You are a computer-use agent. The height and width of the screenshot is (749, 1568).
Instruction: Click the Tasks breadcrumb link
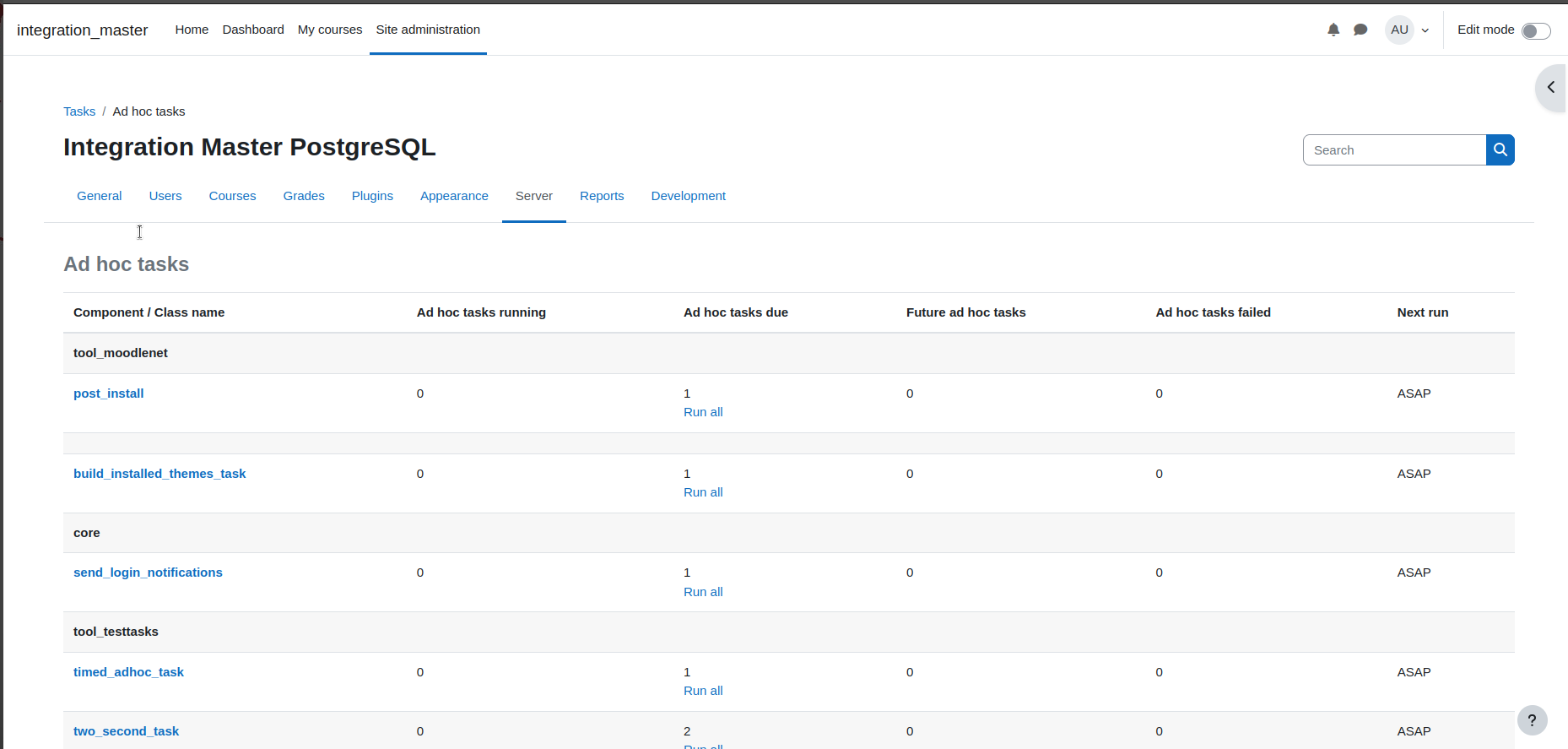[x=79, y=111]
